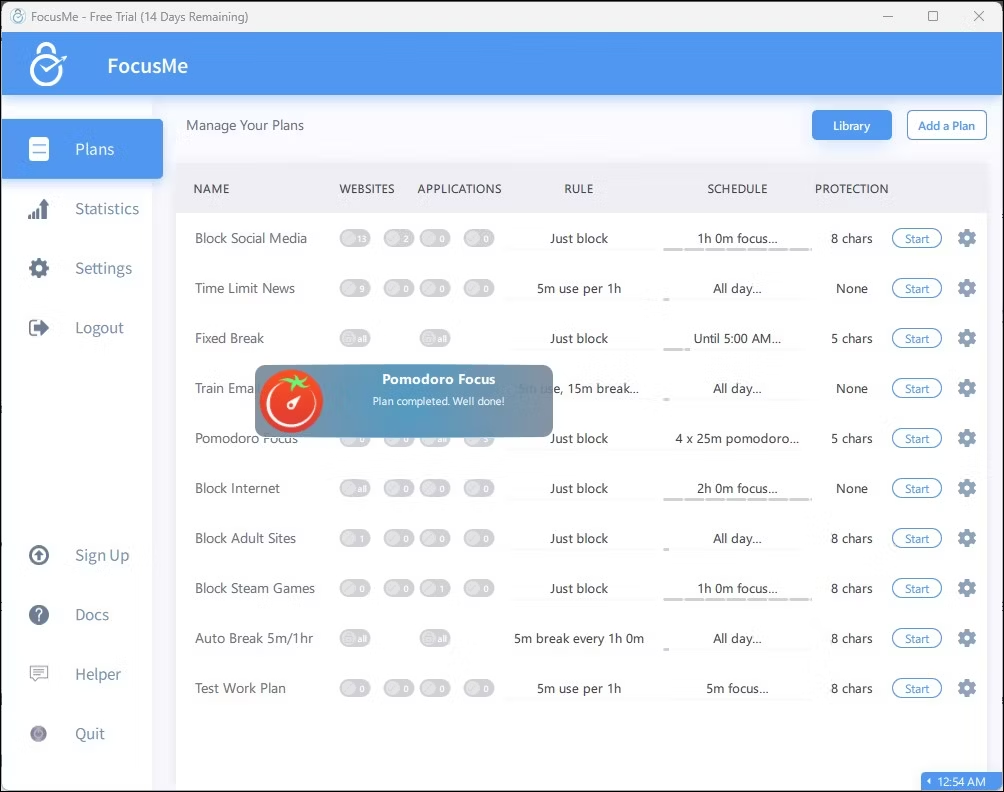The image size is (1004, 792).
Task: Click the 'Manage Your Plans' heading
Action: 245,125
